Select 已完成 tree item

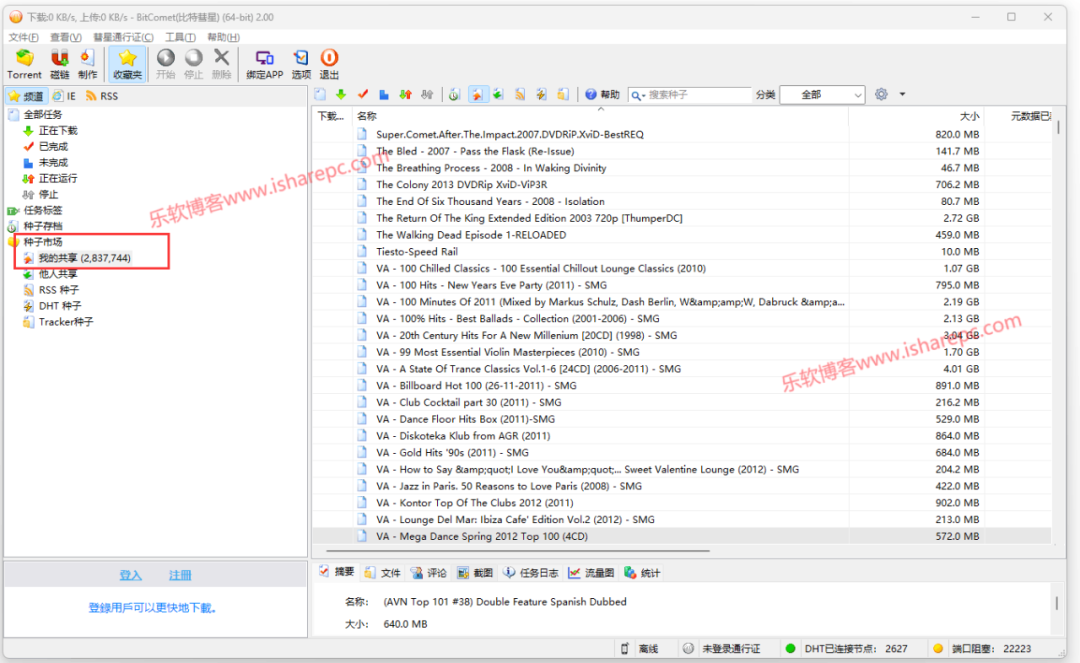click(x=53, y=146)
